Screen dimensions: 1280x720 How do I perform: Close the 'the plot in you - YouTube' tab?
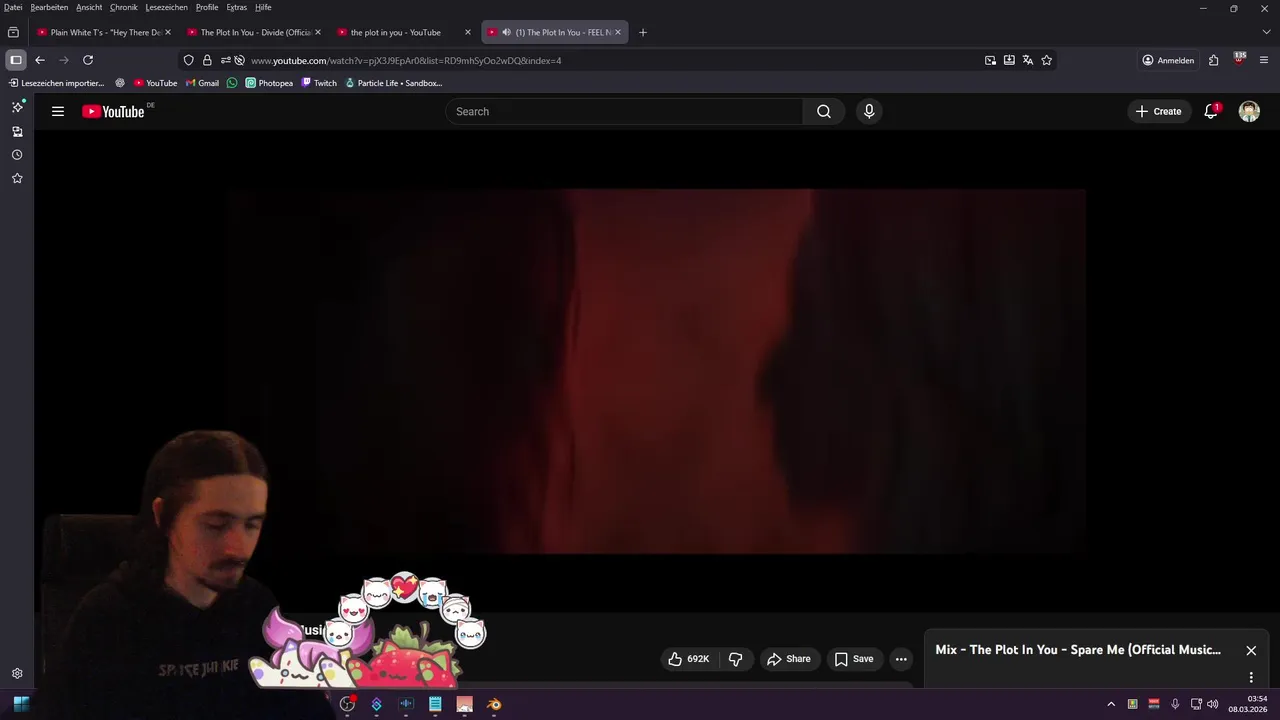(467, 32)
